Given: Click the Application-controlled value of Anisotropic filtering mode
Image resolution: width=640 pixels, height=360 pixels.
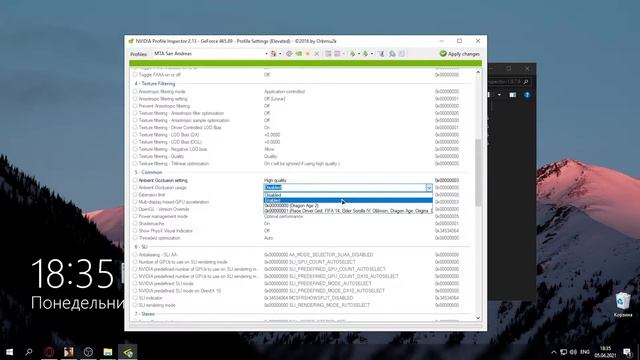Looking at the screenshot, I should [284, 91].
